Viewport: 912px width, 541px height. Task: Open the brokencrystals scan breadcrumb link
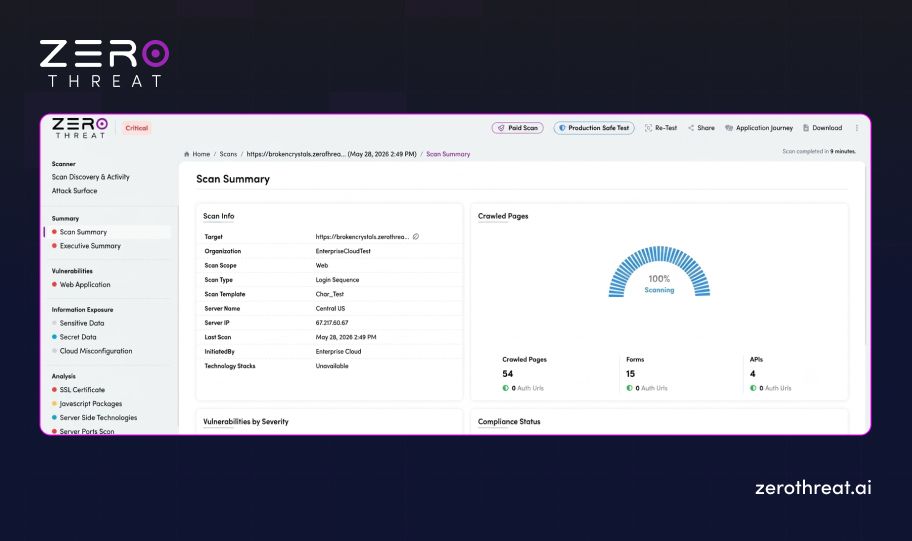pyautogui.click(x=332, y=154)
